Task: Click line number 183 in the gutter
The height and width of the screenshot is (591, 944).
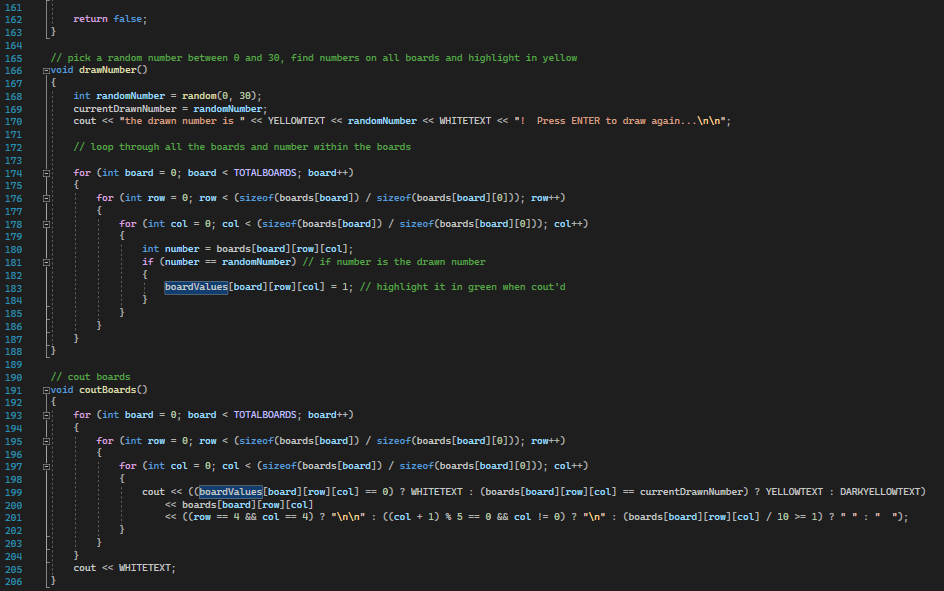Action: [x=14, y=288]
